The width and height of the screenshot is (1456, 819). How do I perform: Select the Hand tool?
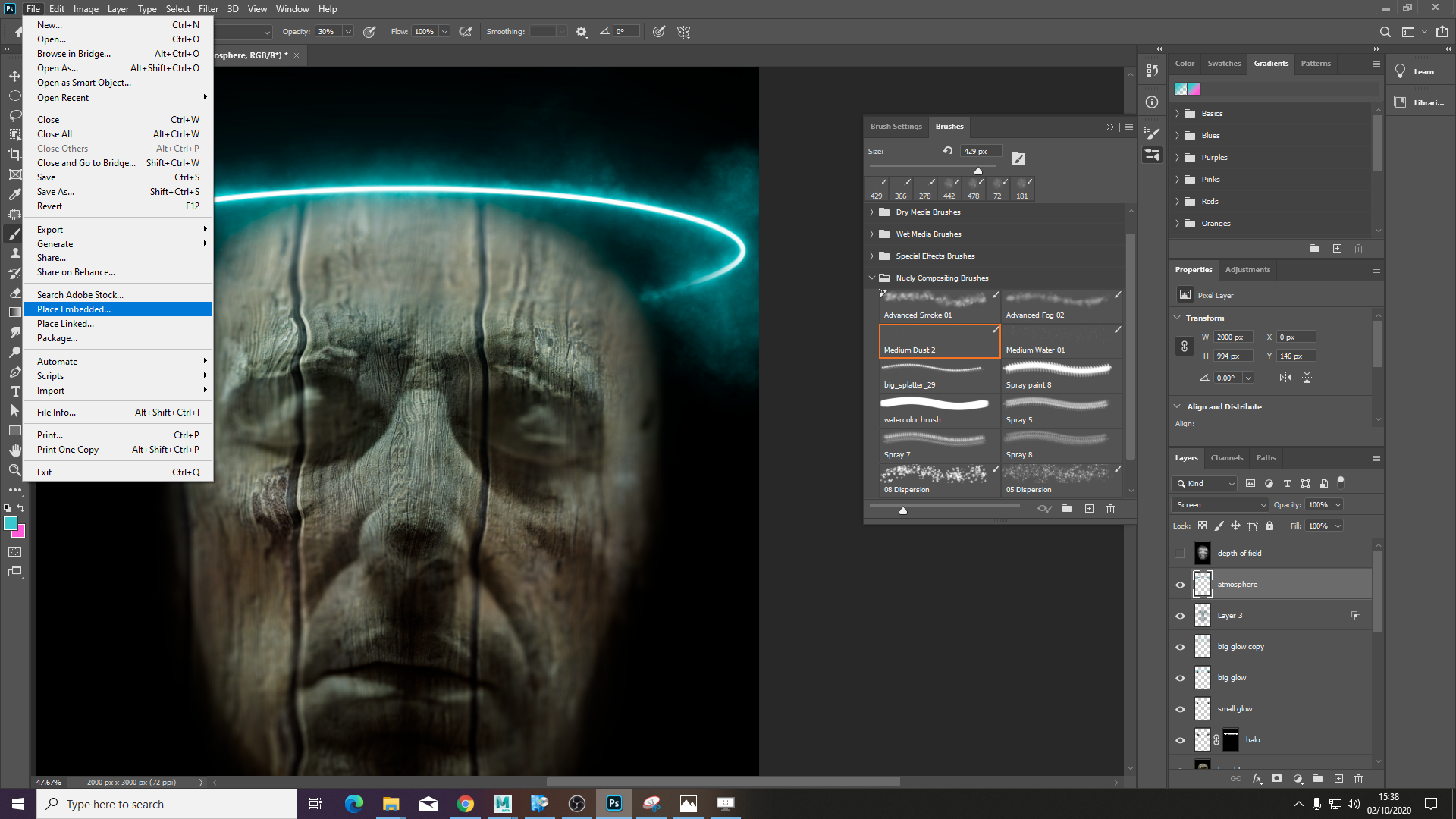(14, 450)
